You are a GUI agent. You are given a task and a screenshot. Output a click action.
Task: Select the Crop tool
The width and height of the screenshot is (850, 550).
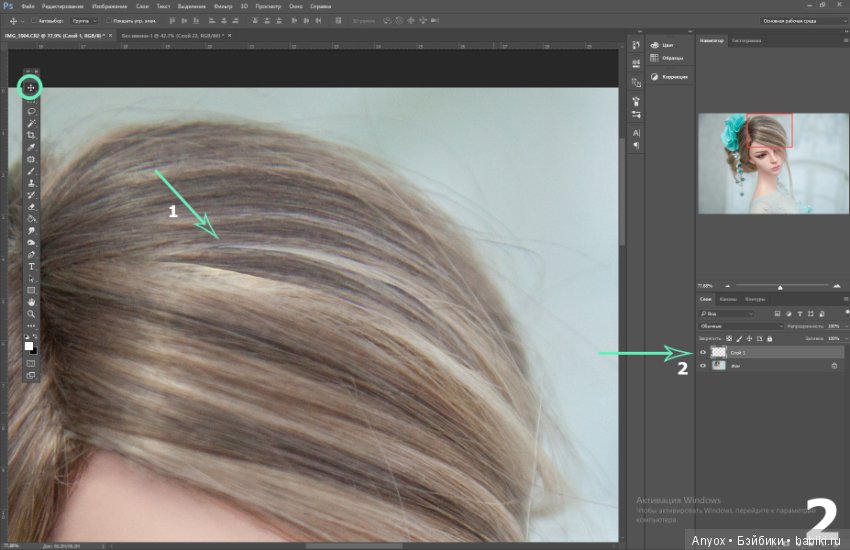point(31,135)
